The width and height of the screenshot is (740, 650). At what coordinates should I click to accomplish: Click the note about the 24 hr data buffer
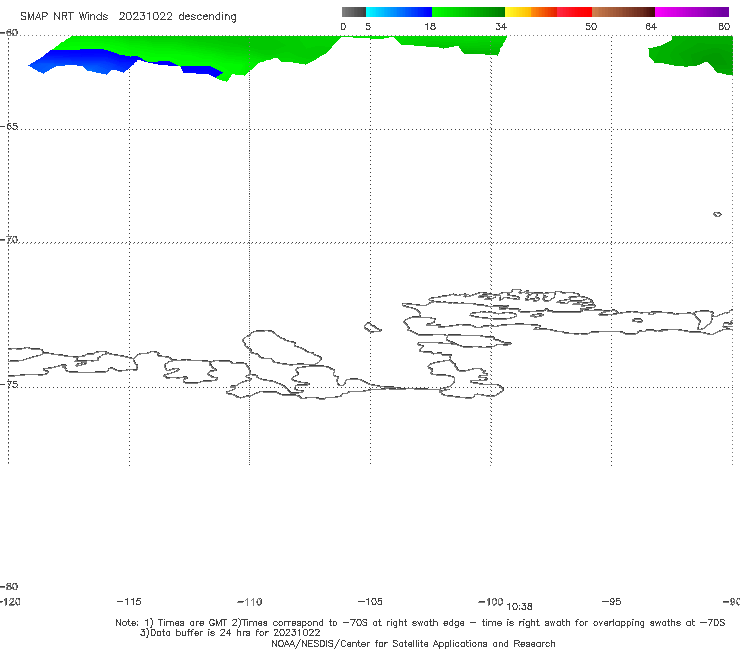tap(230, 633)
